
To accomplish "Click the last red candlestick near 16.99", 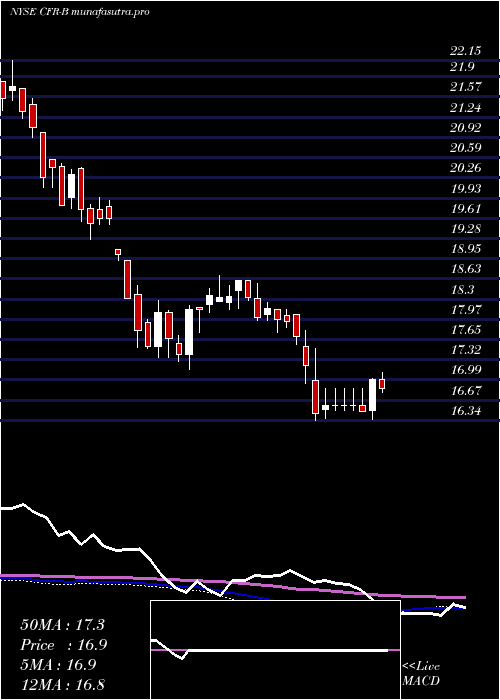I will coord(382,383).
